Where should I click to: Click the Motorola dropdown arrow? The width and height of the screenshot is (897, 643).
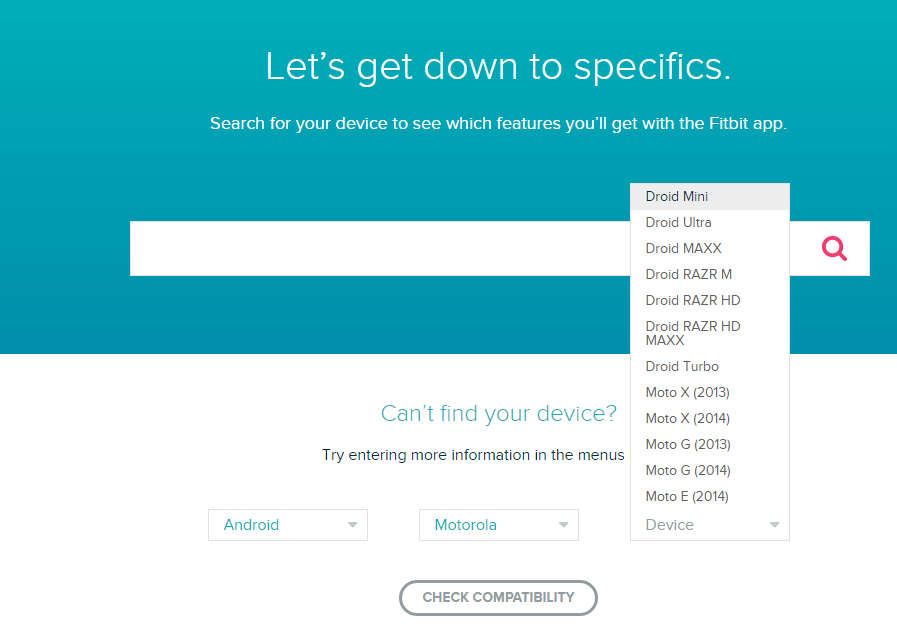pyautogui.click(x=563, y=525)
